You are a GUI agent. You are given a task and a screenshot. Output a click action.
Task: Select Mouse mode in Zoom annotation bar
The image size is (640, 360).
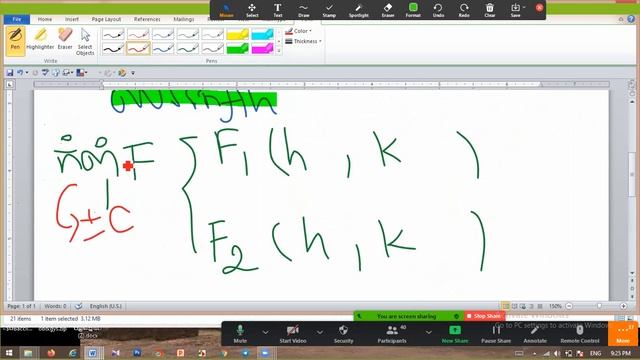click(226, 10)
